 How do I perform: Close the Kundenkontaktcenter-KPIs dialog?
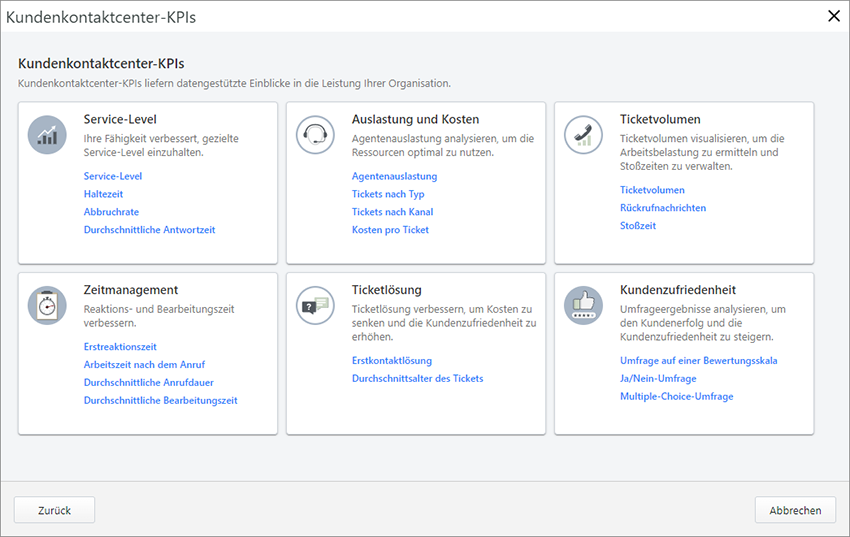pyautogui.click(x=834, y=15)
